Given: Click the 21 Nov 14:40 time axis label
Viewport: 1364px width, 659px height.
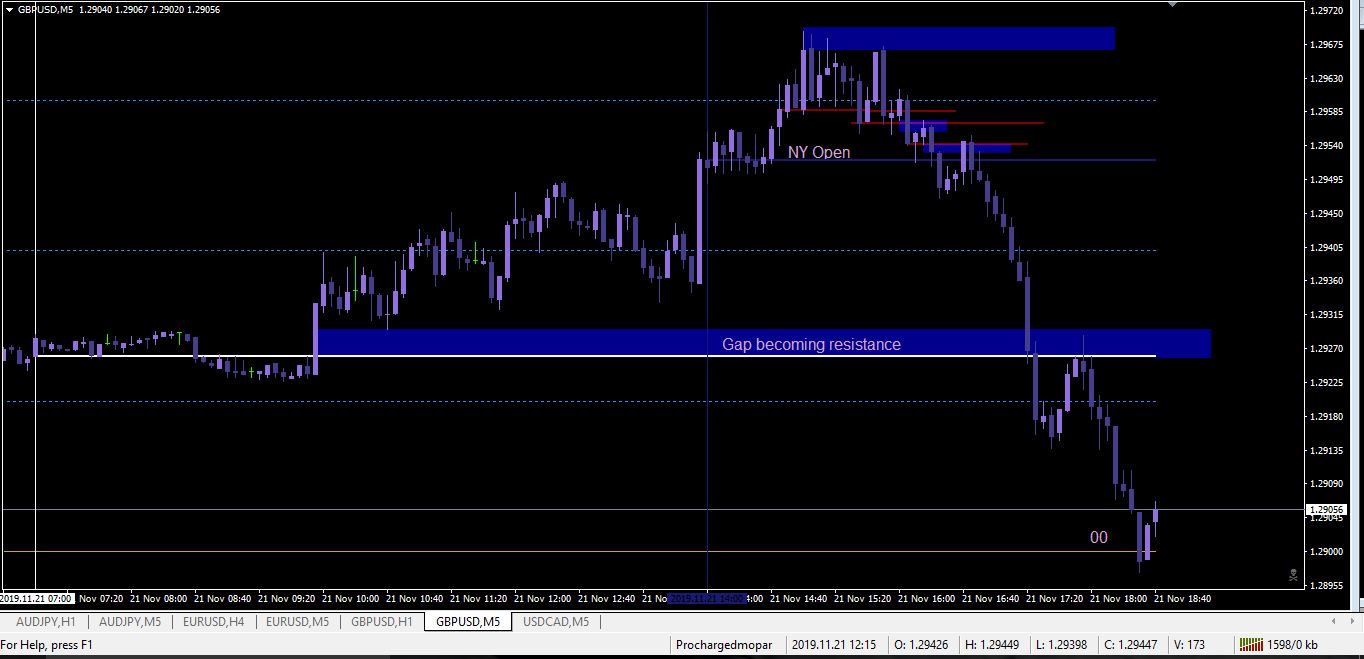Looking at the screenshot, I should (x=799, y=598).
